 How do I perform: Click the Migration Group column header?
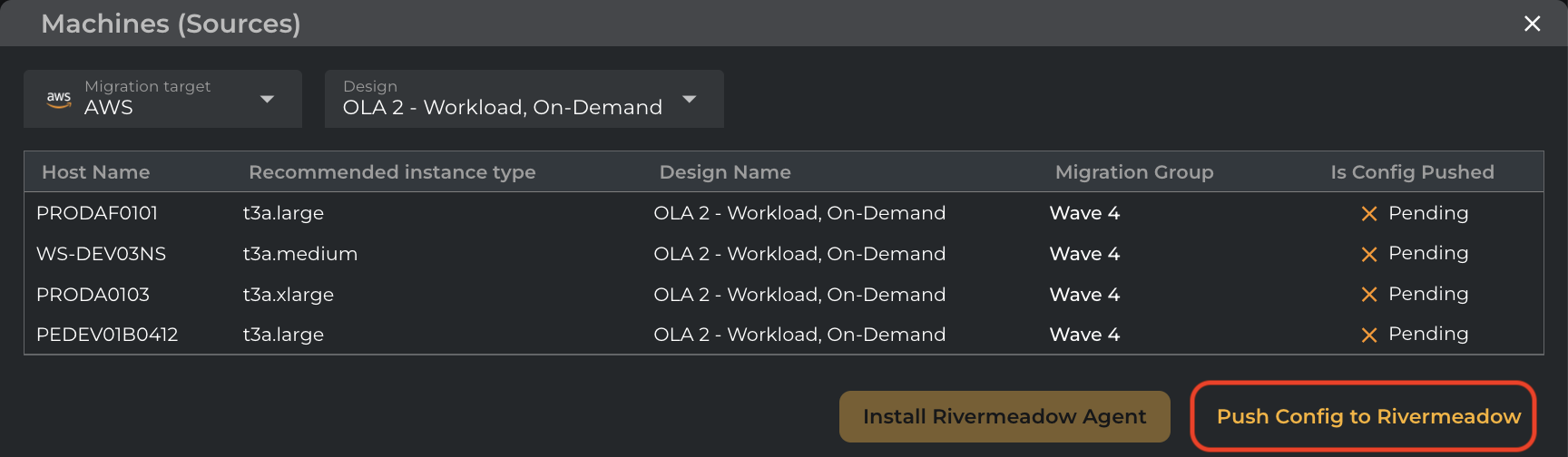(1134, 172)
